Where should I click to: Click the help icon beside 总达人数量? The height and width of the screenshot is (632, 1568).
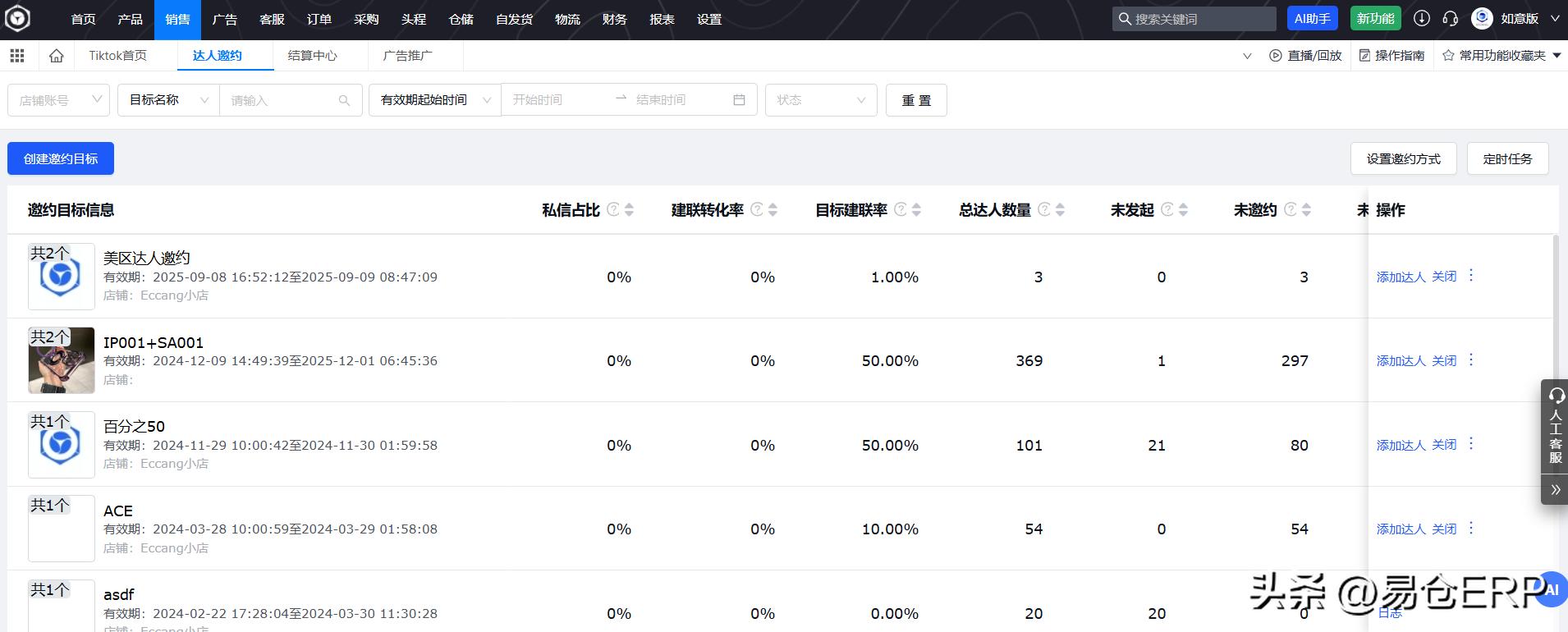[x=1044, y=209]
